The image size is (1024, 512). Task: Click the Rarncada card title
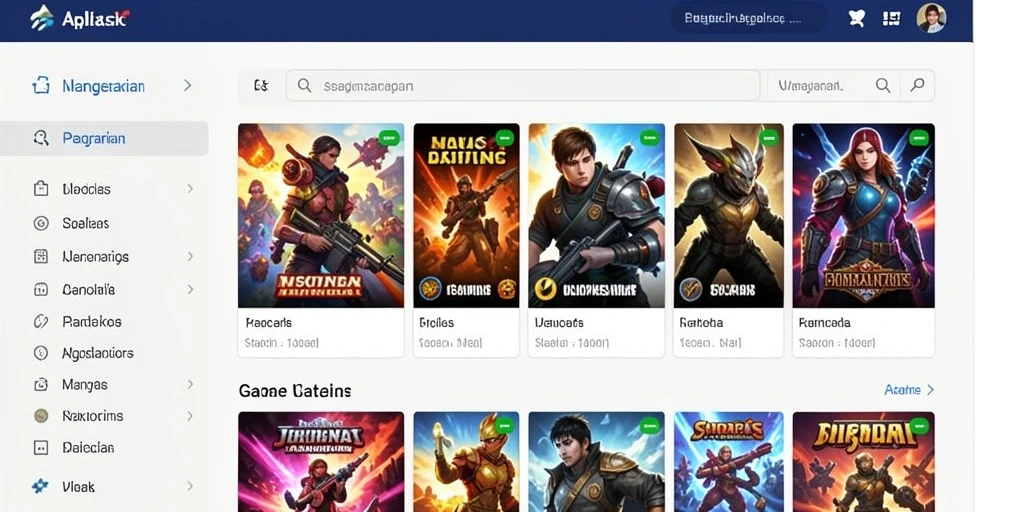(x=825, y=323)
